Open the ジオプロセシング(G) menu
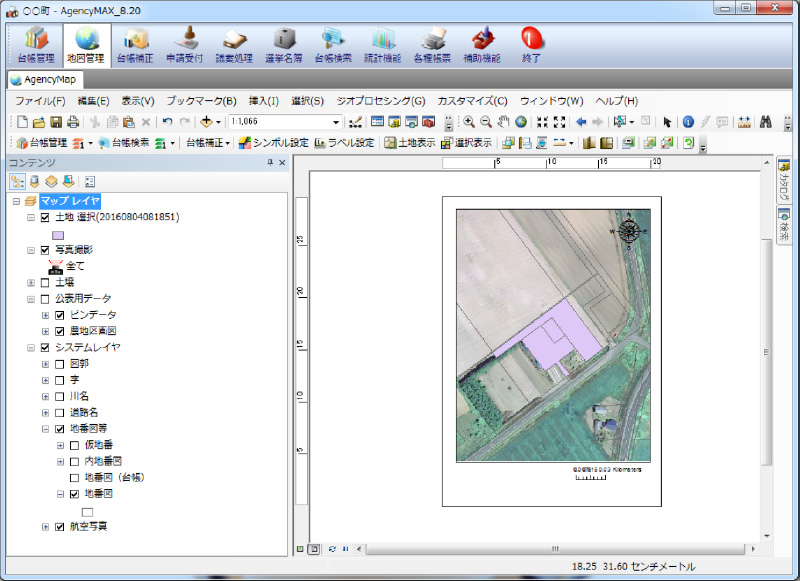The image size is (800, 581). tap(381, 101)
